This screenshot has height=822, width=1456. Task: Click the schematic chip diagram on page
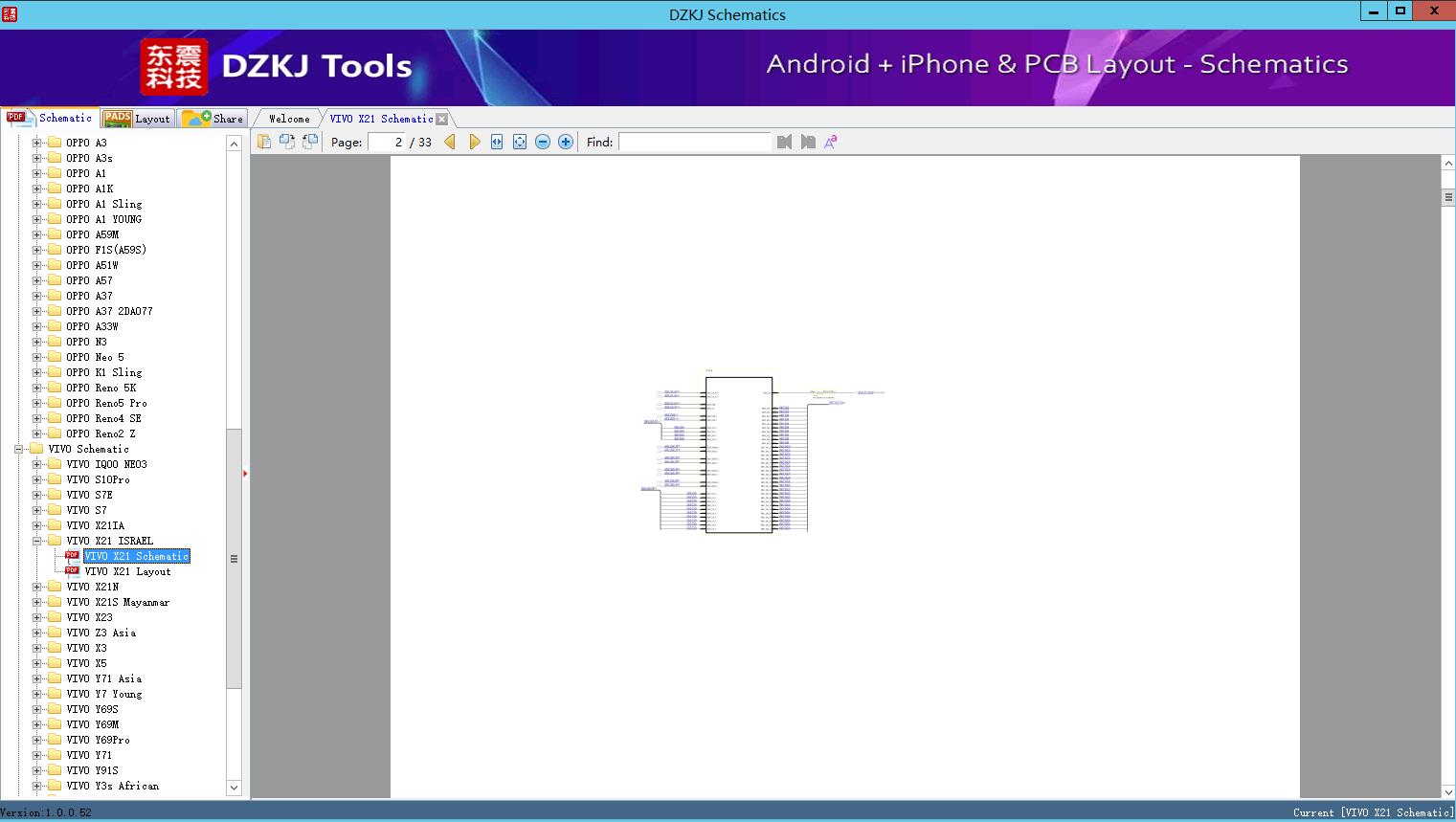pos(738,455)
